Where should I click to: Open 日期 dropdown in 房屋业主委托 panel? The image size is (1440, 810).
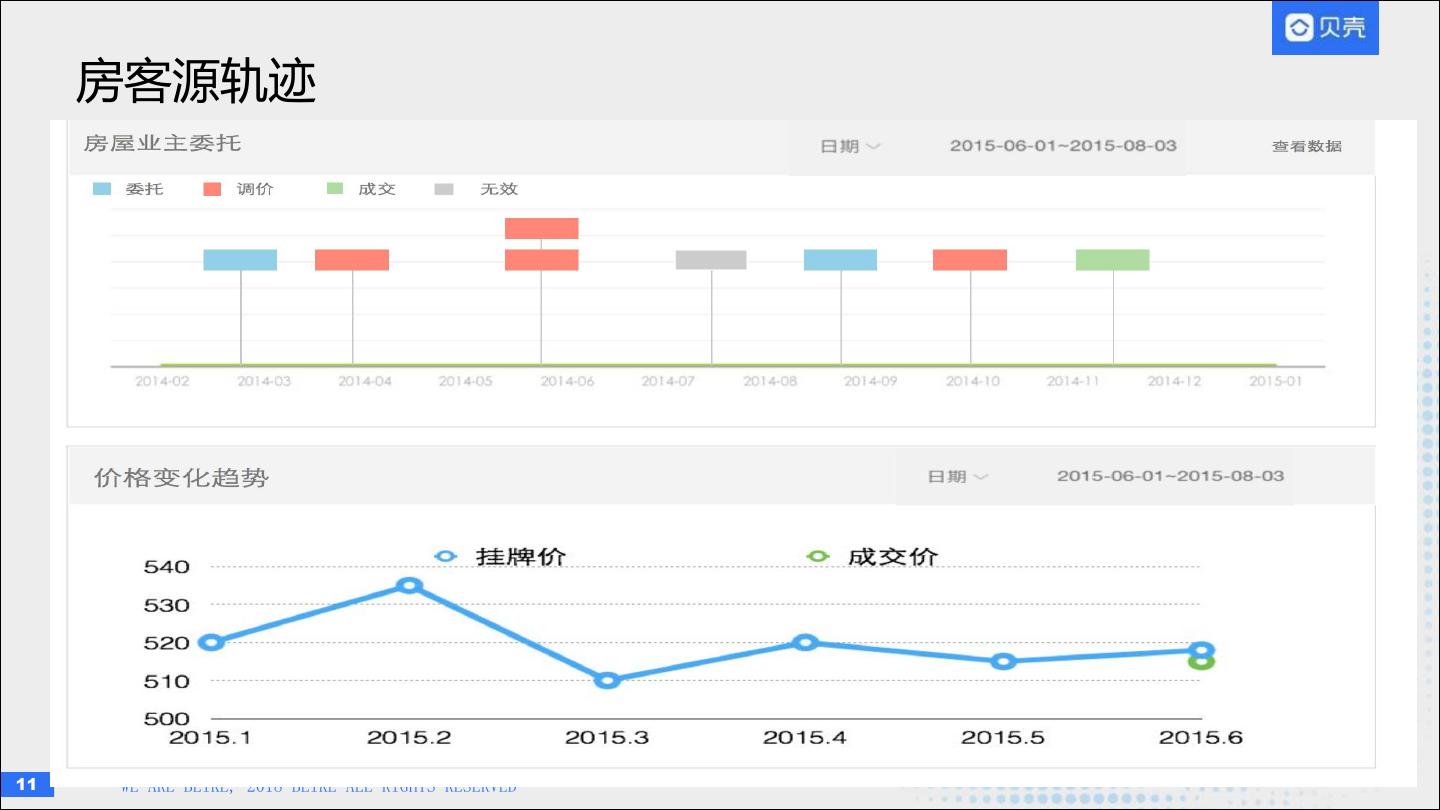pos(850,146)
